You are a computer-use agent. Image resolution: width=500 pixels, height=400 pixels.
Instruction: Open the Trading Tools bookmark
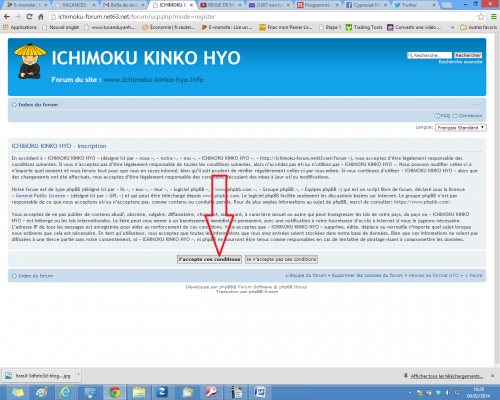click(364, 27)
